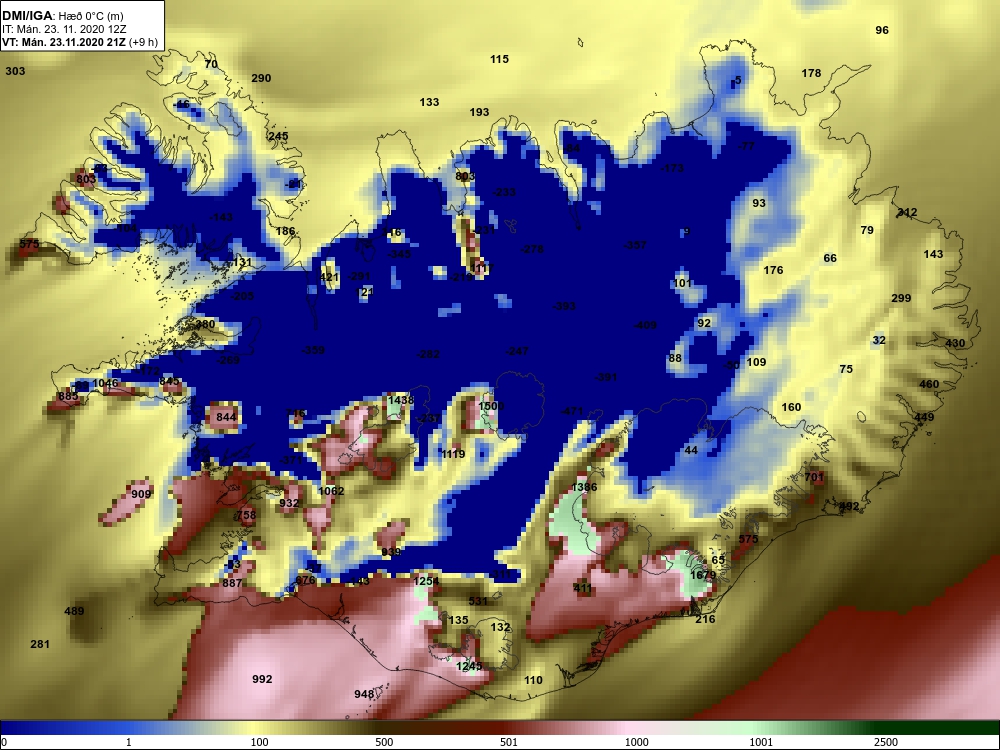This screenshot has height=750, width=1000.
Task: Select the map value 110
Action: tap(533, 680)
